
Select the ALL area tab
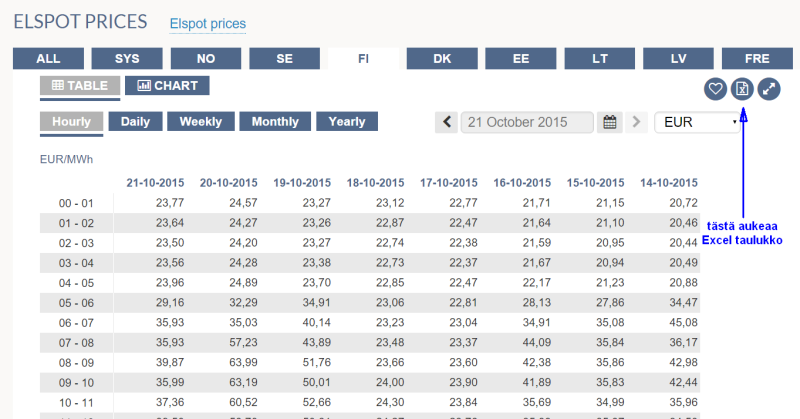[x=48, y=59]
